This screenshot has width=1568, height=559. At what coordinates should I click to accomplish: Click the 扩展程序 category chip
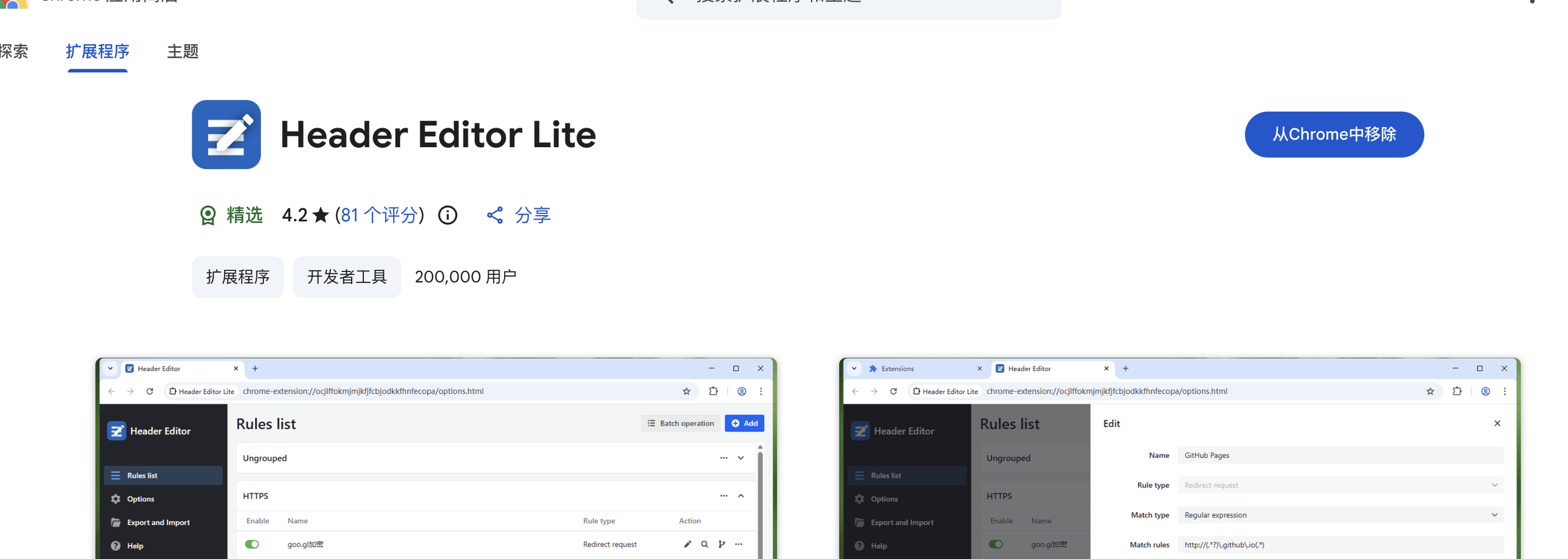click(238, 277)
